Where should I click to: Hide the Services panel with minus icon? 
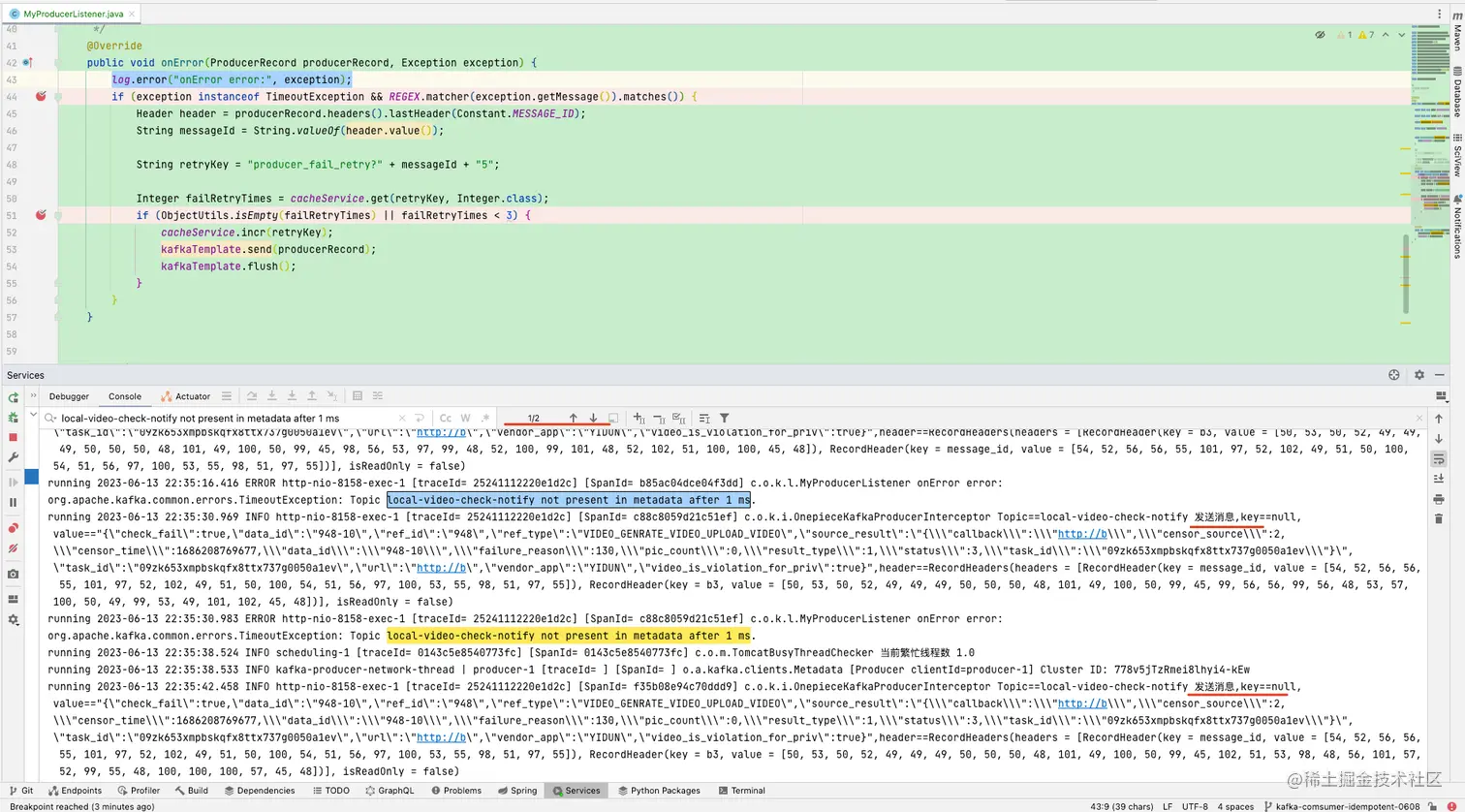coord(1440,375)
